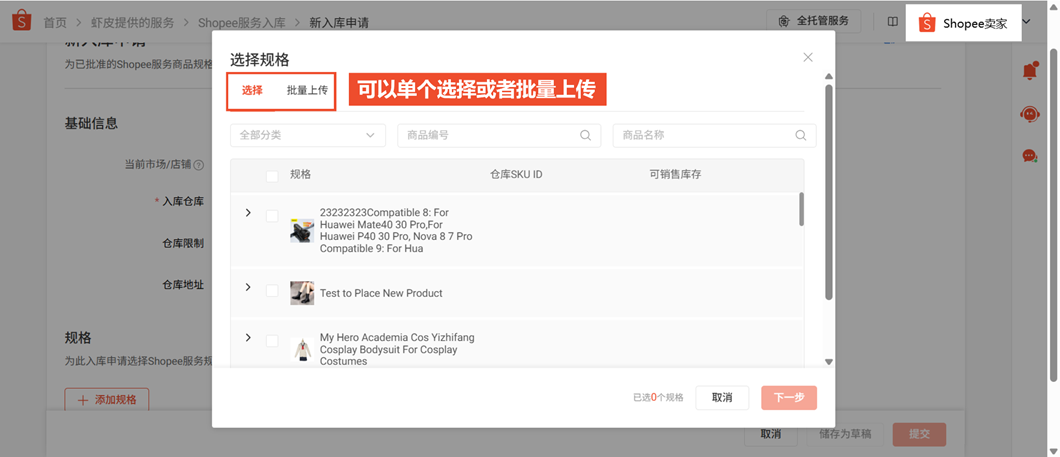Open the book panel icon in header
The image size is (1060, 457).
click(x=893, y=22)
